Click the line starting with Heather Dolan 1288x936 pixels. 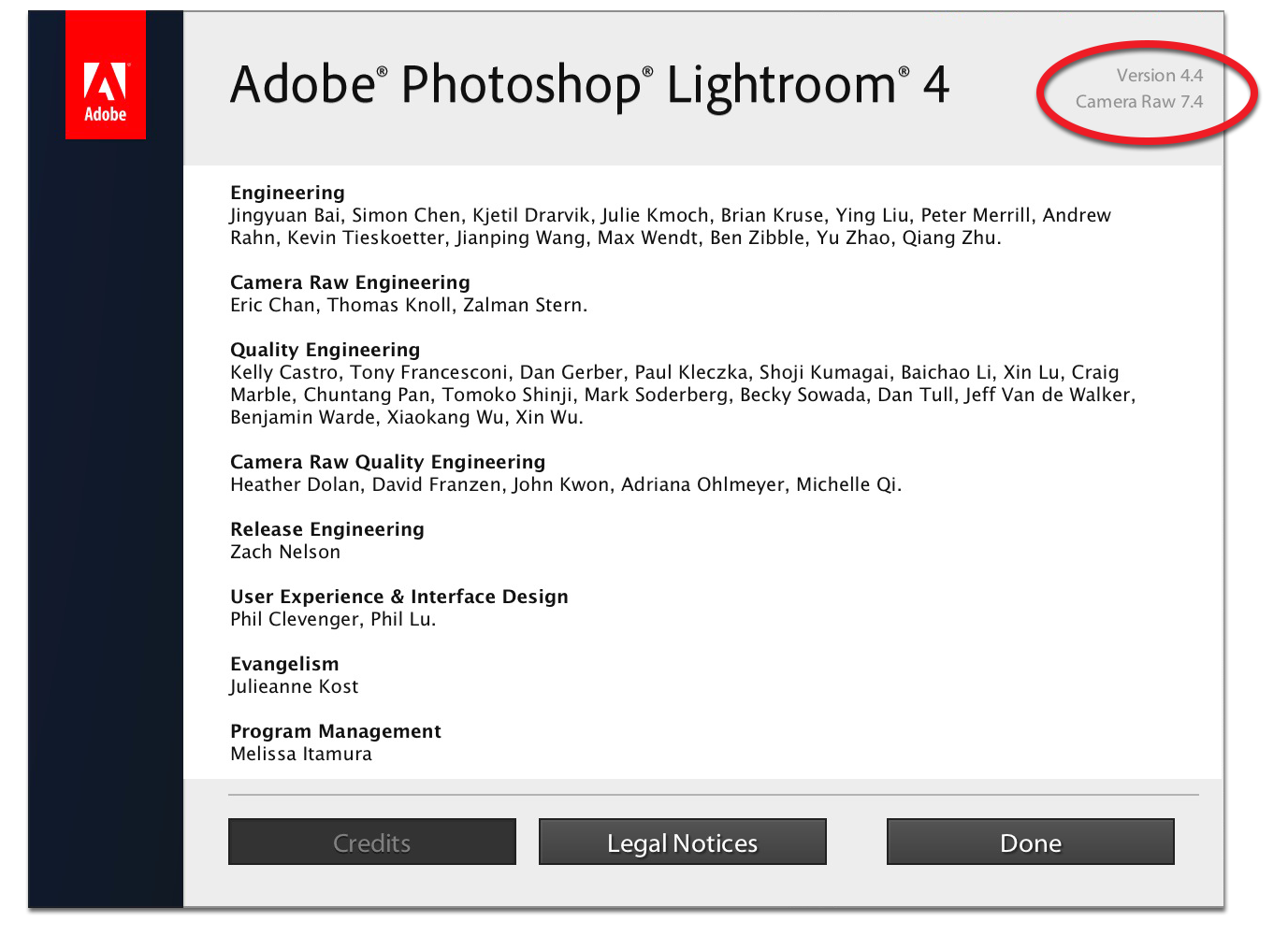pyautogui.click(x=566, y=484)
